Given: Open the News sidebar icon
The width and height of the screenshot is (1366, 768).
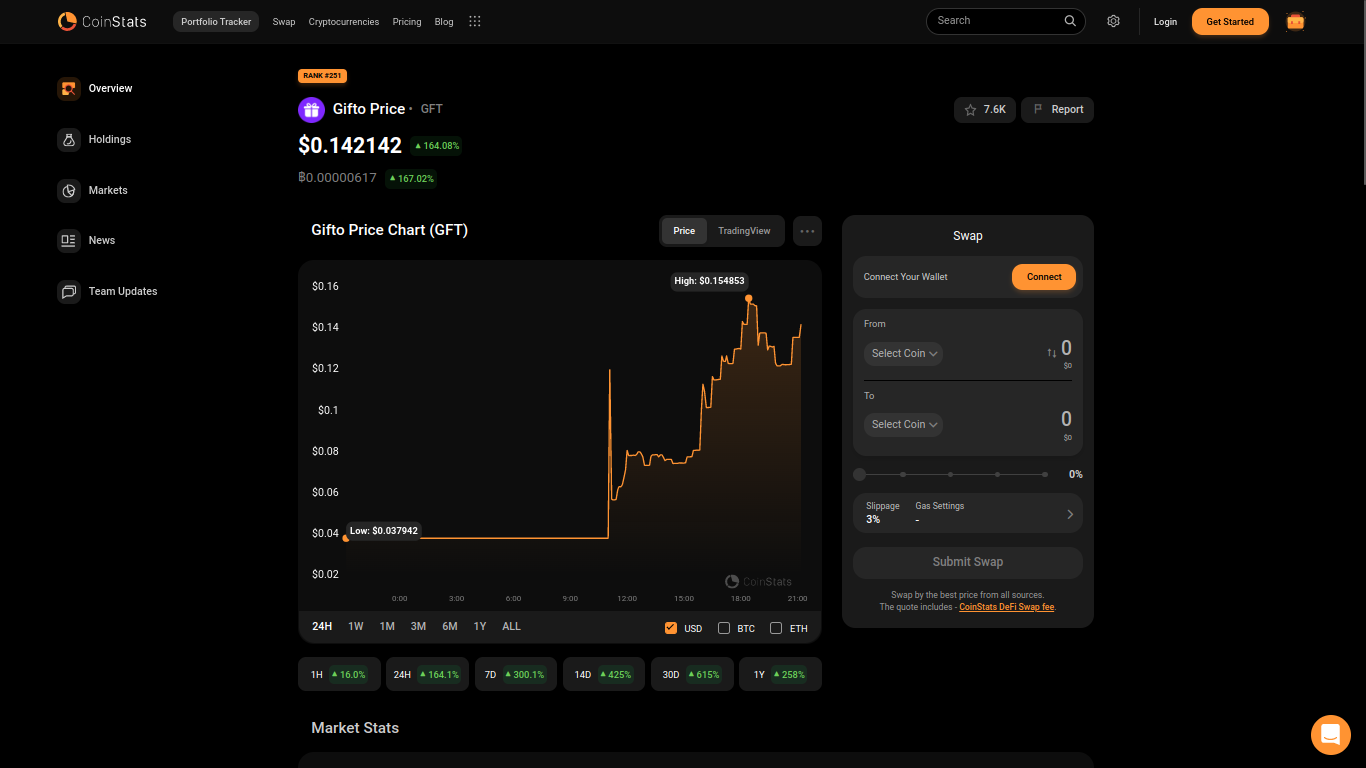Looking at the screenshot, I should (69, 241).
